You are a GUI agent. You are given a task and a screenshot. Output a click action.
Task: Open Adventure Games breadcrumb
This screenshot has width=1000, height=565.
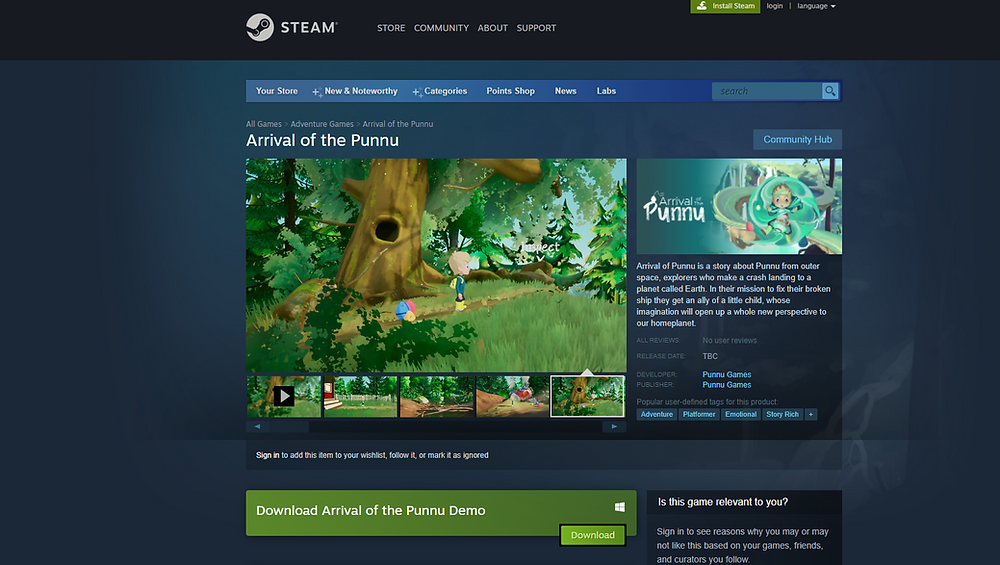322,124
